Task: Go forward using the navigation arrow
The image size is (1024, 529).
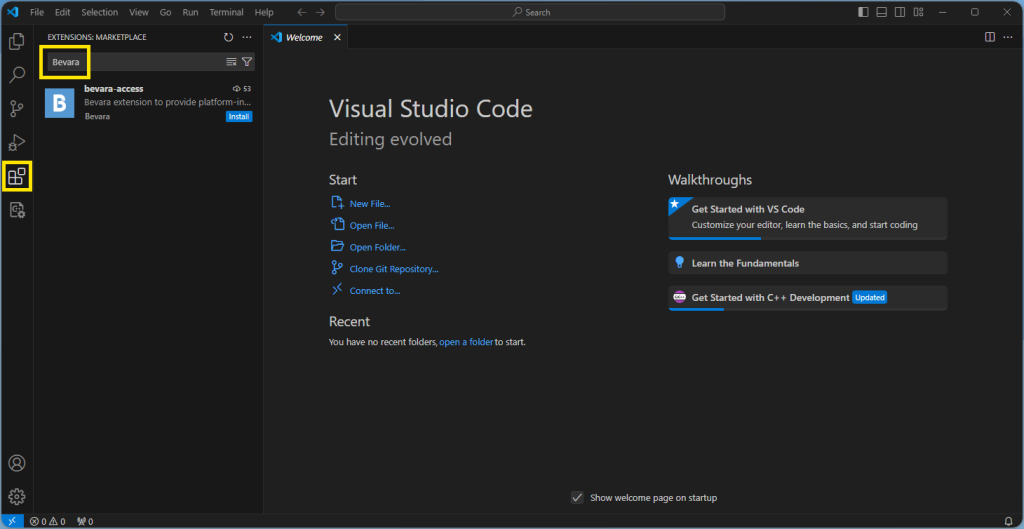Action: pos(321,12)
